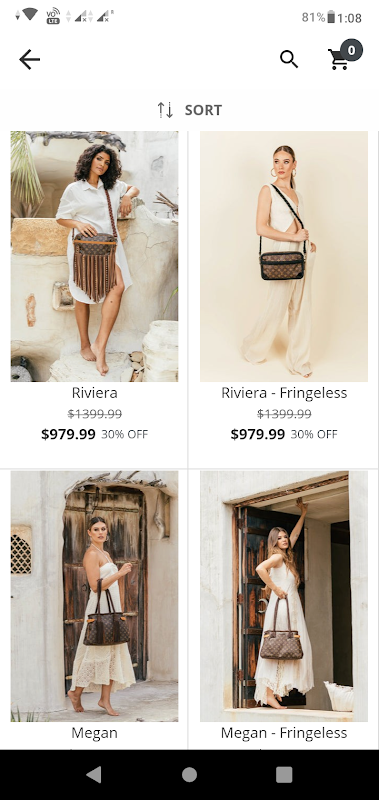
Task: Select the Riviera product title
Action: point(94,393)
